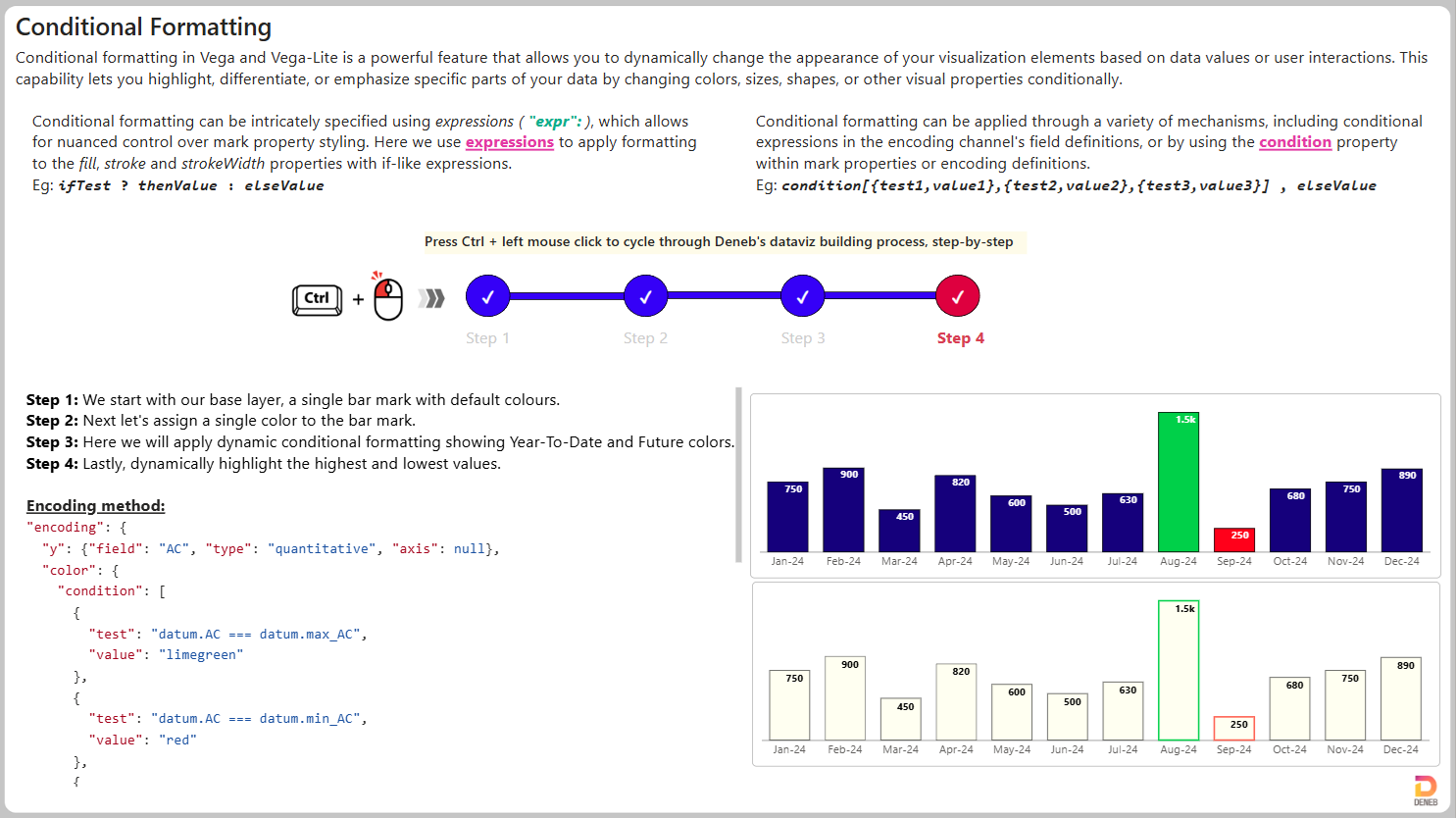The width and height of the screenshot is (1456, 818).
Task: Click the Ctrl key icon
Action: tap(317, 299)
